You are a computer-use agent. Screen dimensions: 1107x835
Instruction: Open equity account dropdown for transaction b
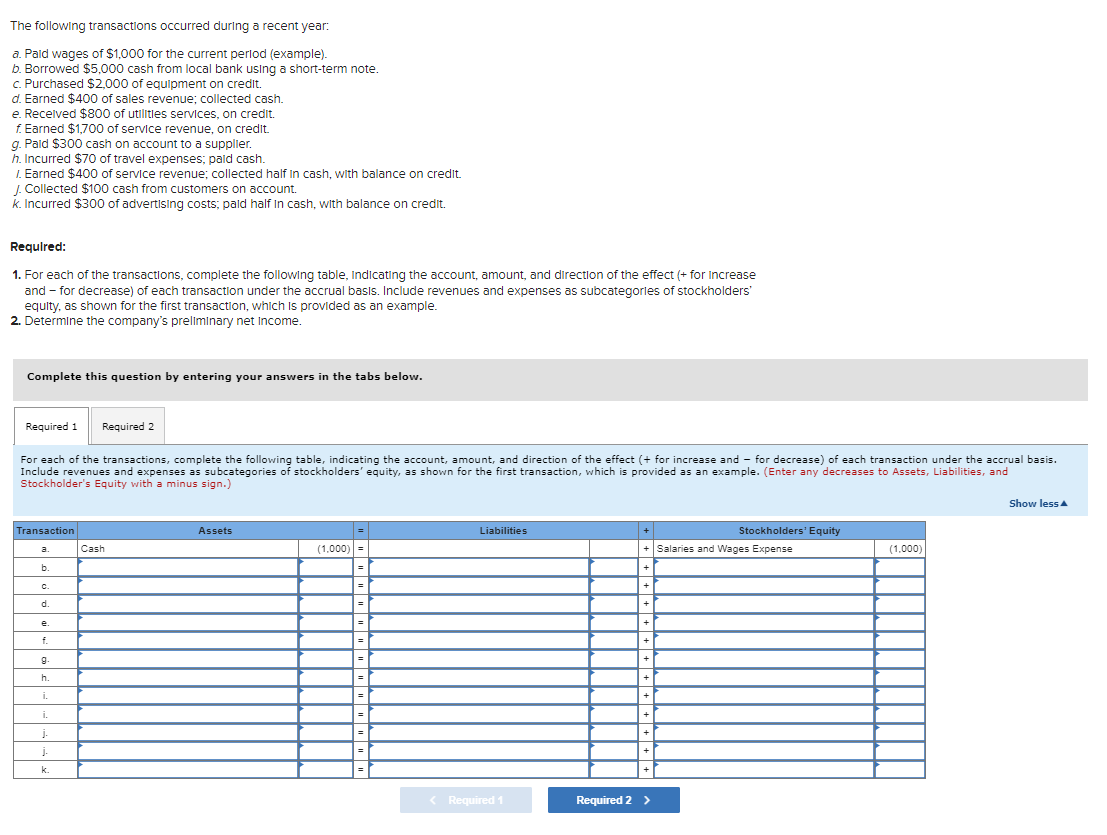(x=764, y=567)
